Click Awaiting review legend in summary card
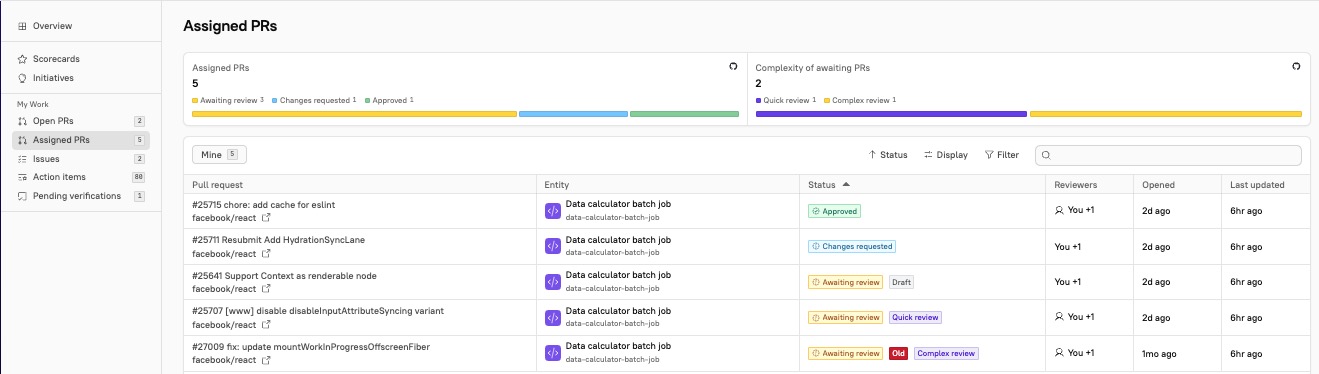The width and height of the screenshot is (1319, 374). pos(228,100)
